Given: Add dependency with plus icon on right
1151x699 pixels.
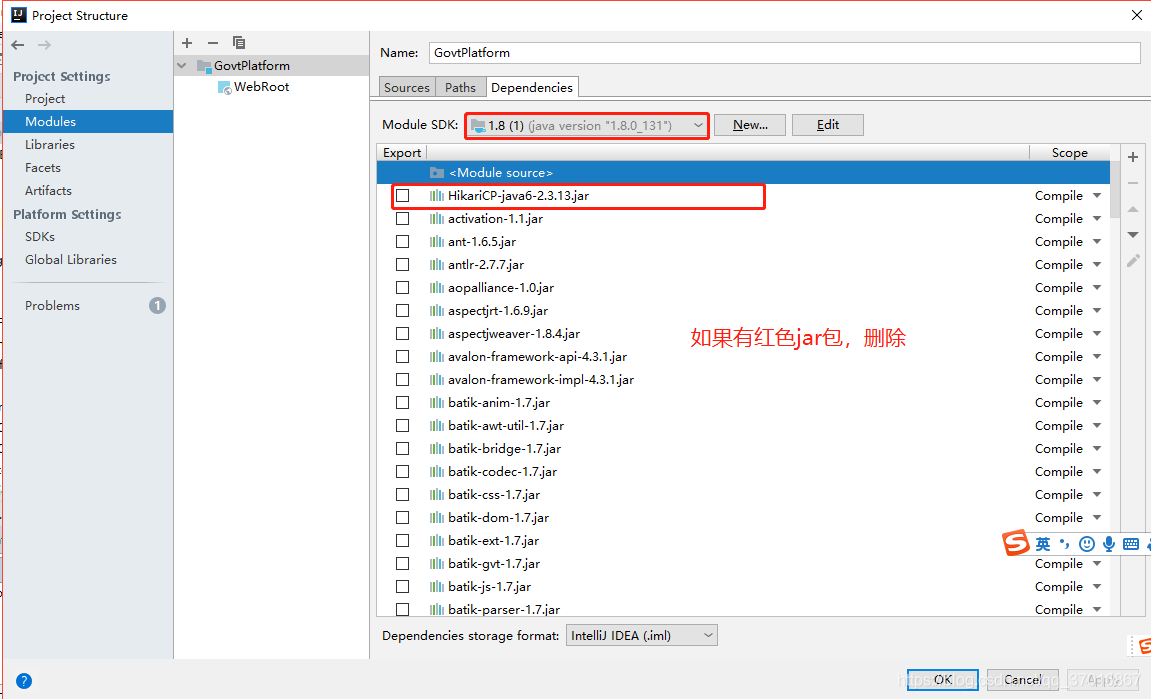Looking at the screenshot, I should click(x=1133, y=157).
